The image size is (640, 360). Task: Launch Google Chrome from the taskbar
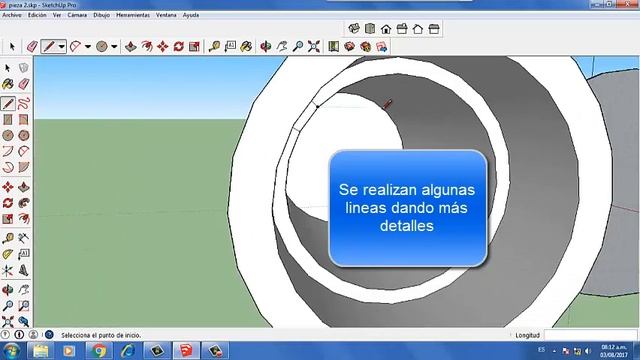coord(98,351)
